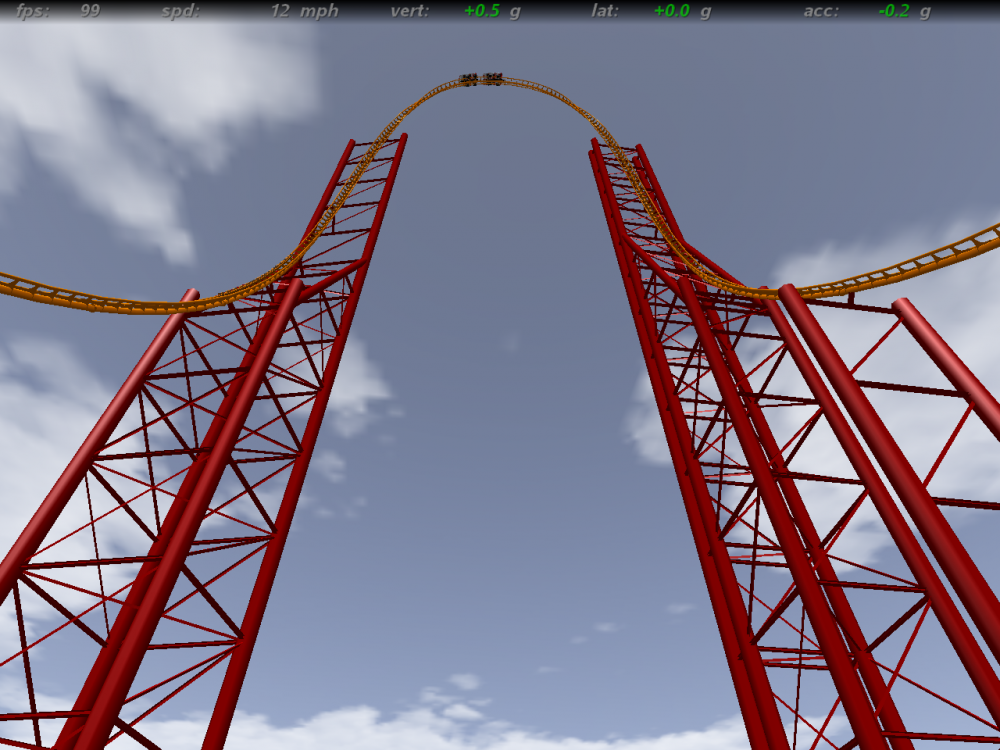Screen dimensions: 1000x750
Task: Click the -0.2 g acceleration value
Action: [904, 11]
